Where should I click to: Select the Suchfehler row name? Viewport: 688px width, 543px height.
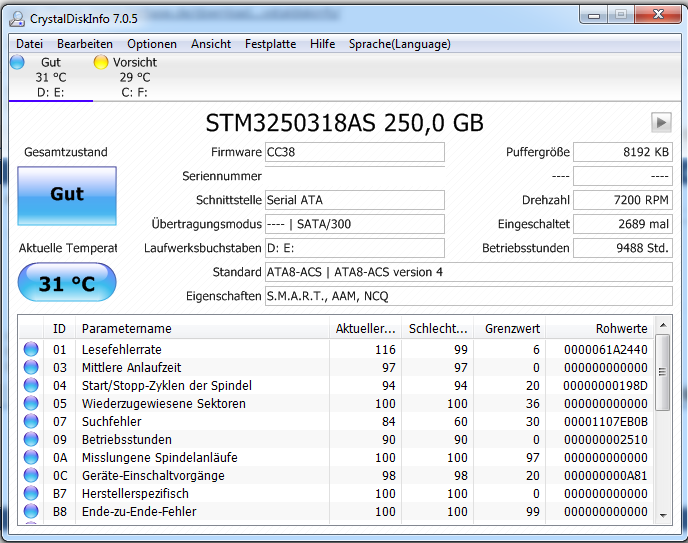click(x=111, y=422)
